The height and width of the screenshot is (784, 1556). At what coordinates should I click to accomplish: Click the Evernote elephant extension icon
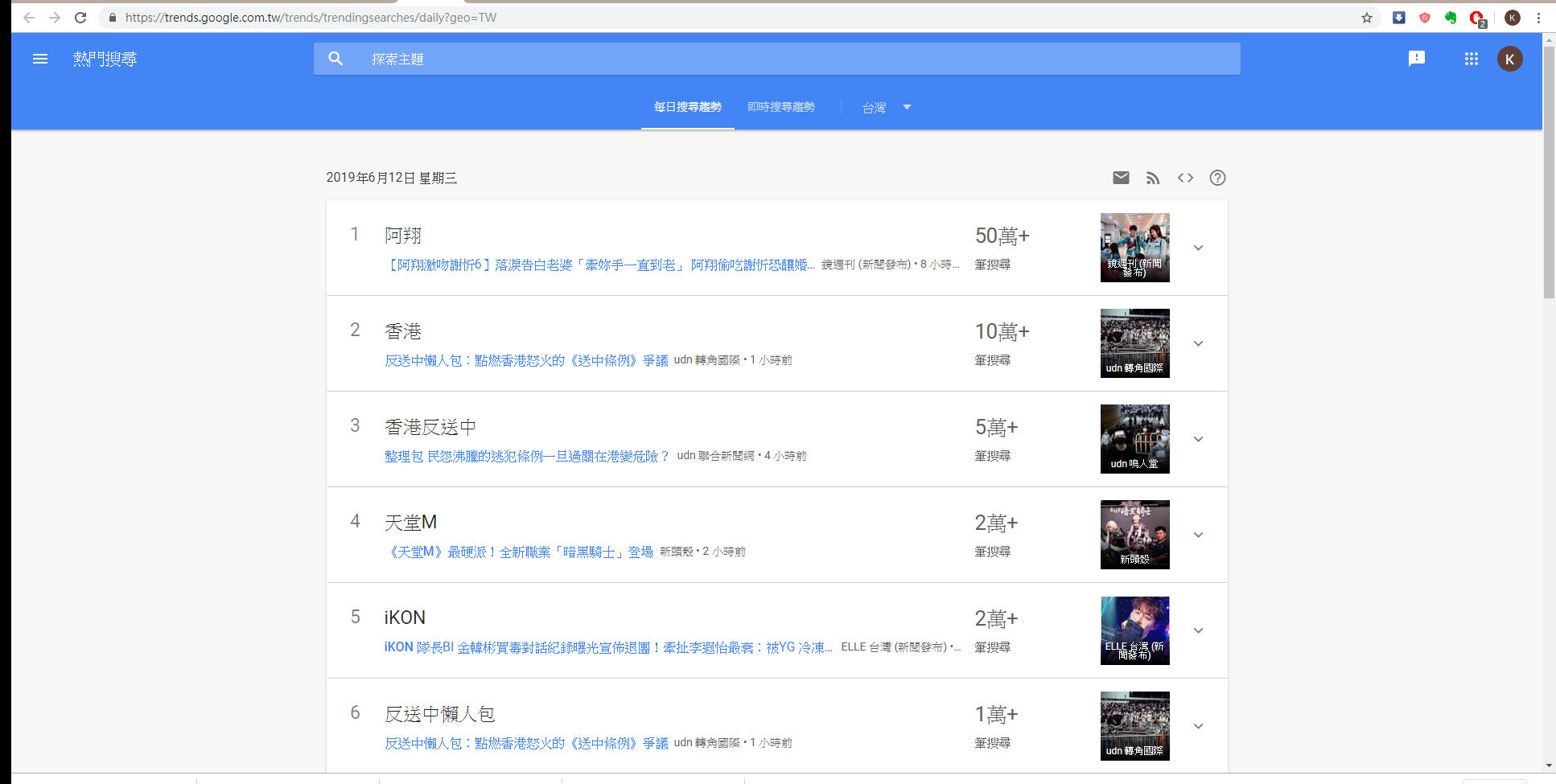click(x=1451, y=17)
